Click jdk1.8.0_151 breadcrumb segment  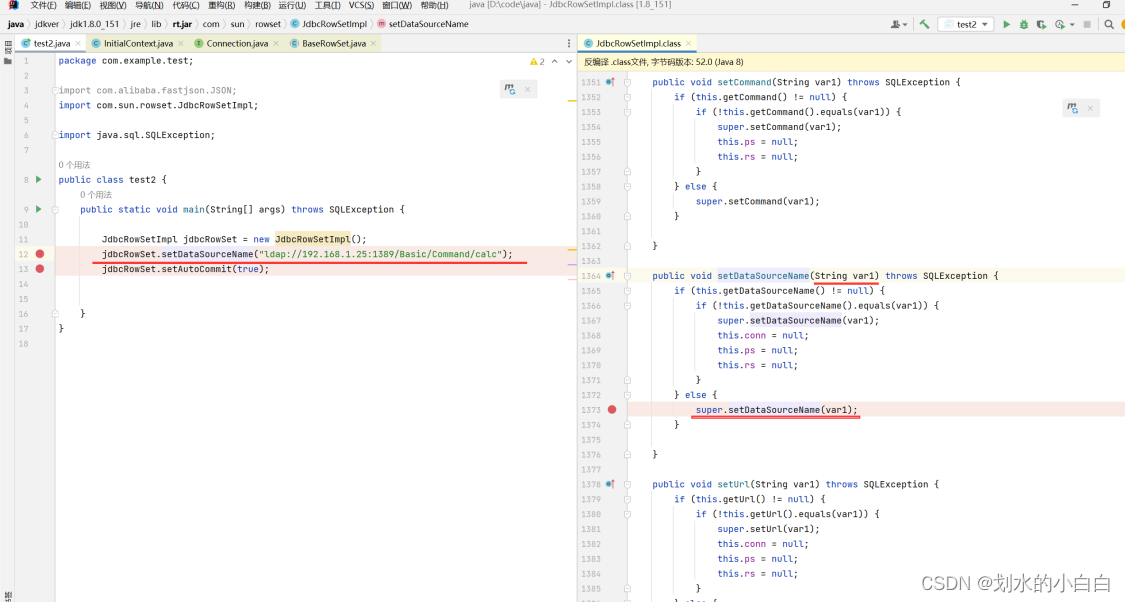click(x=94, y=24)
